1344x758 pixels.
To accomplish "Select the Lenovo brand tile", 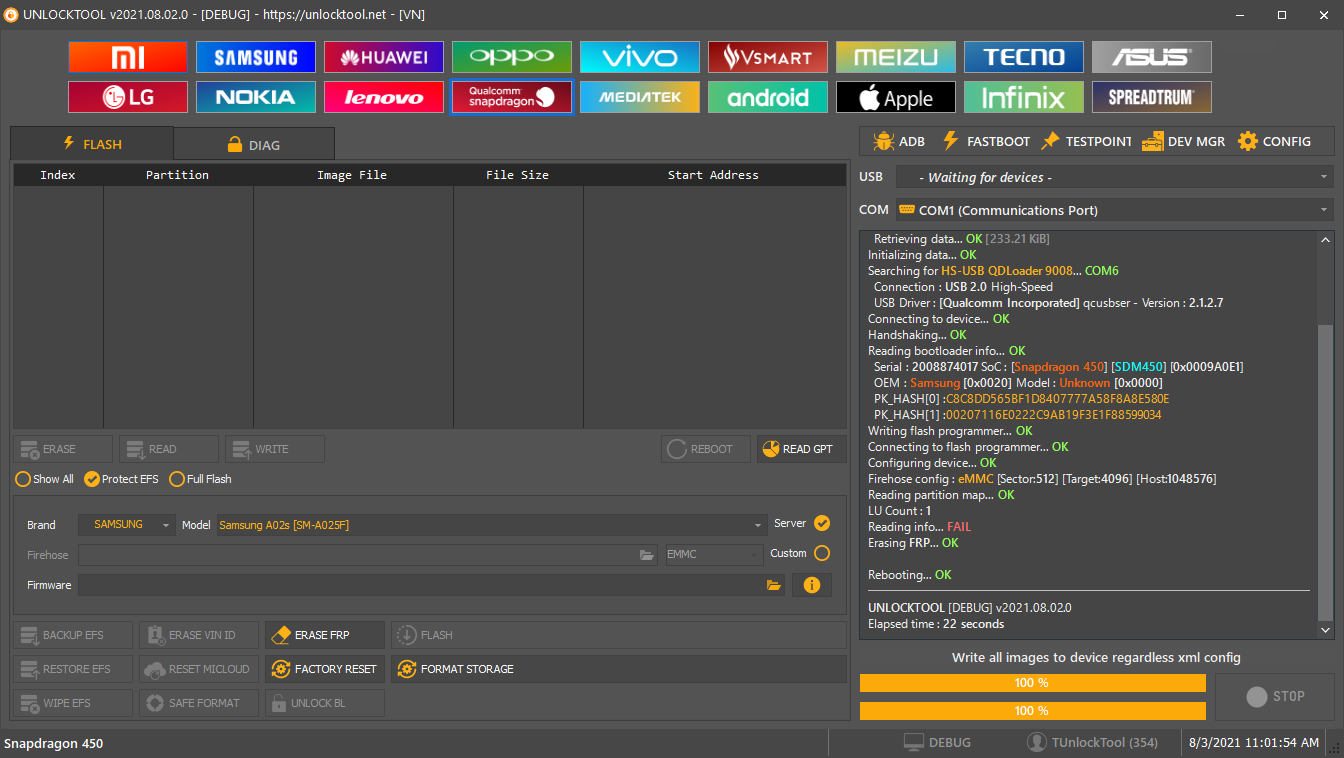I will (384, 97).
